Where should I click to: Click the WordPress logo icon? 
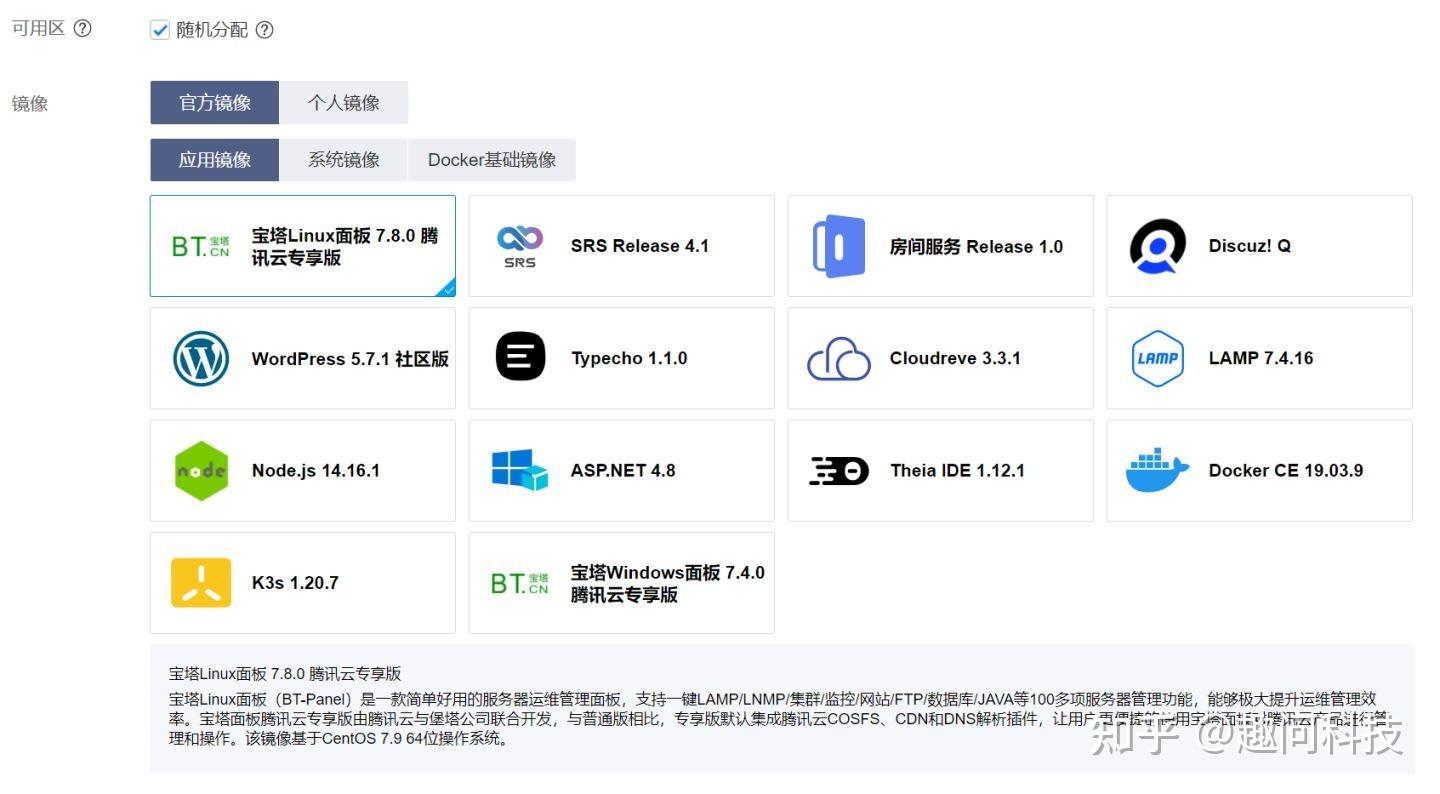pos(201,358)
